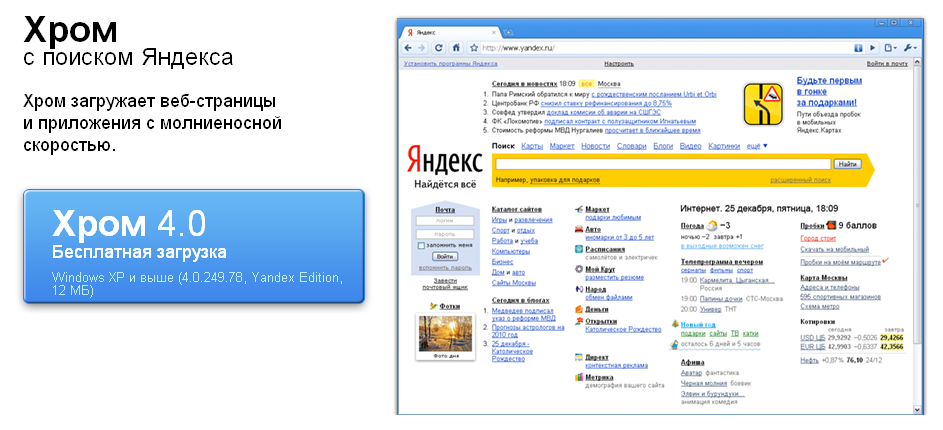943x430 pixels.
Task: Check the 'запомнить меня' checkbox
Action: [421, 245]
